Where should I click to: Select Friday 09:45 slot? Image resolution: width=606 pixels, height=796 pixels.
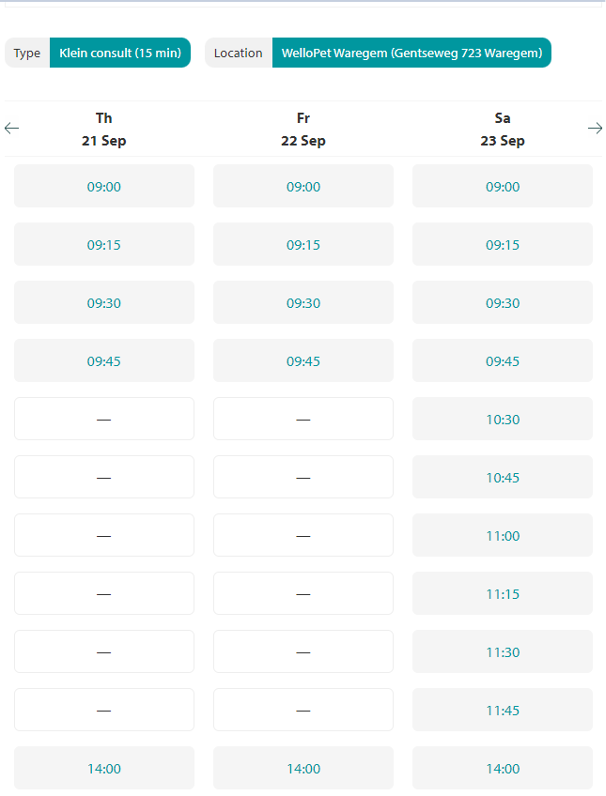pyautogui.click(x=303, y=360)
